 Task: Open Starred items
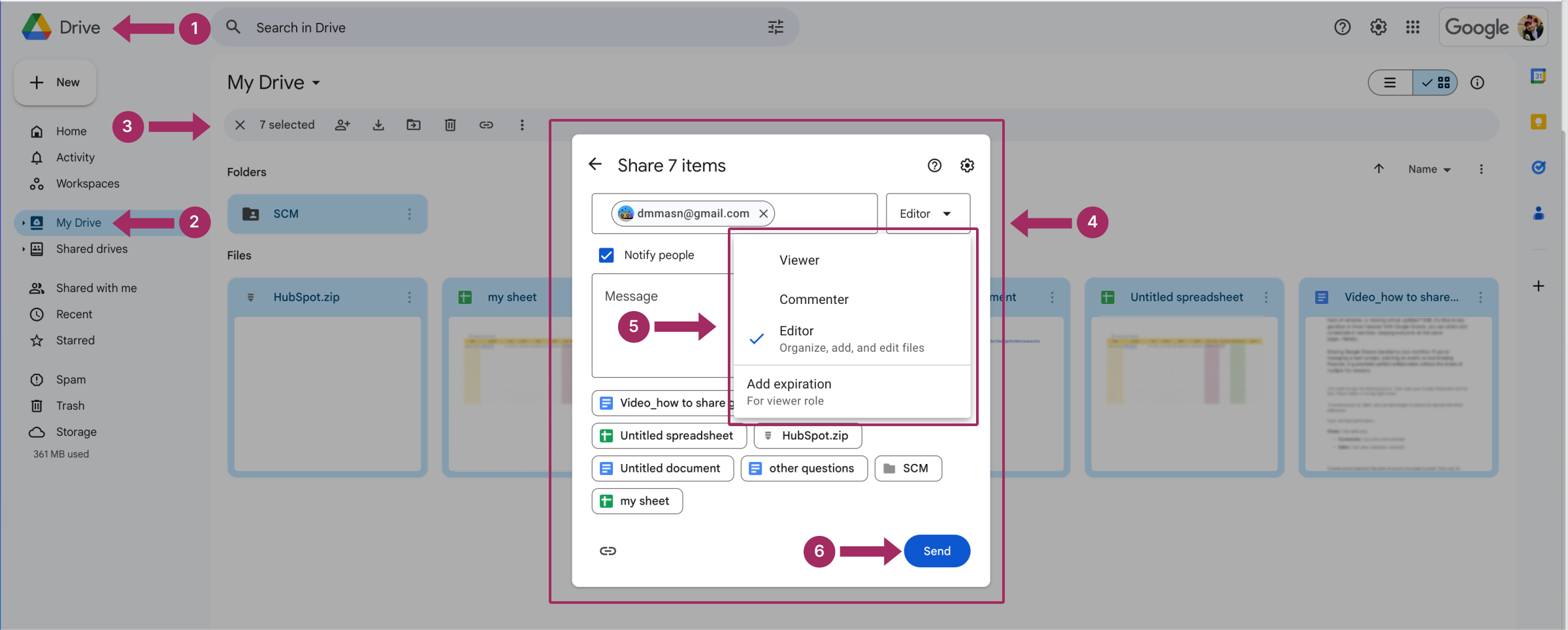click(x=75, y=340)
